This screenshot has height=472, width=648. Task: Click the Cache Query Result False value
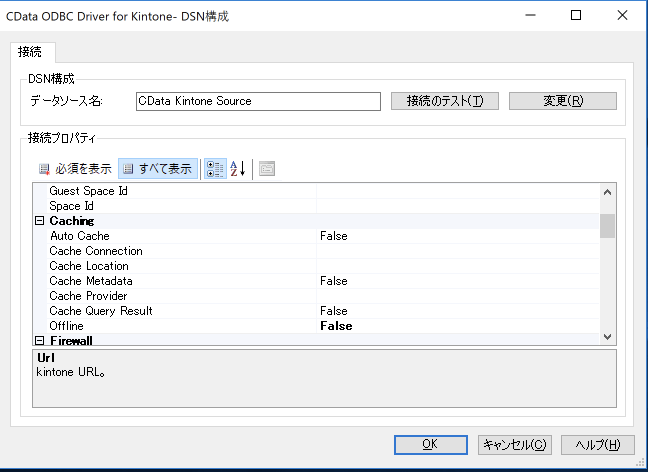(334, 311)
